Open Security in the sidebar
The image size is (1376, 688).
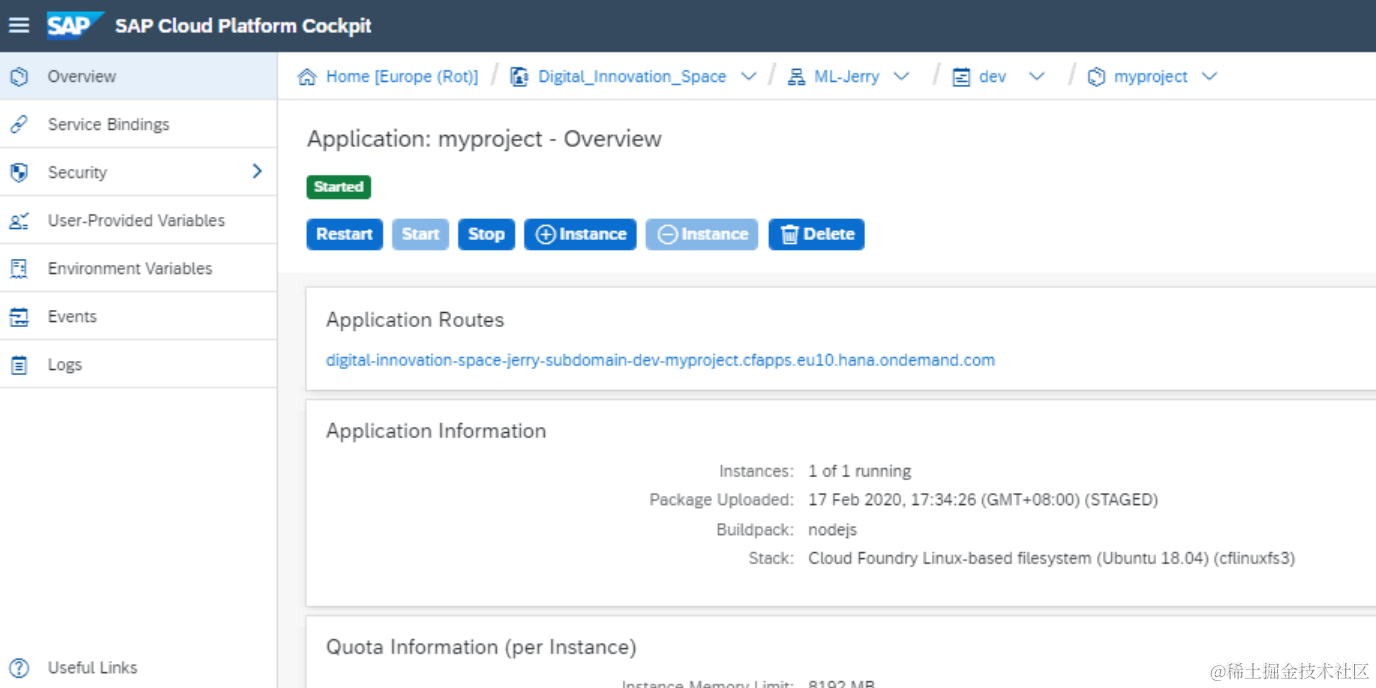tap(138, 172)
